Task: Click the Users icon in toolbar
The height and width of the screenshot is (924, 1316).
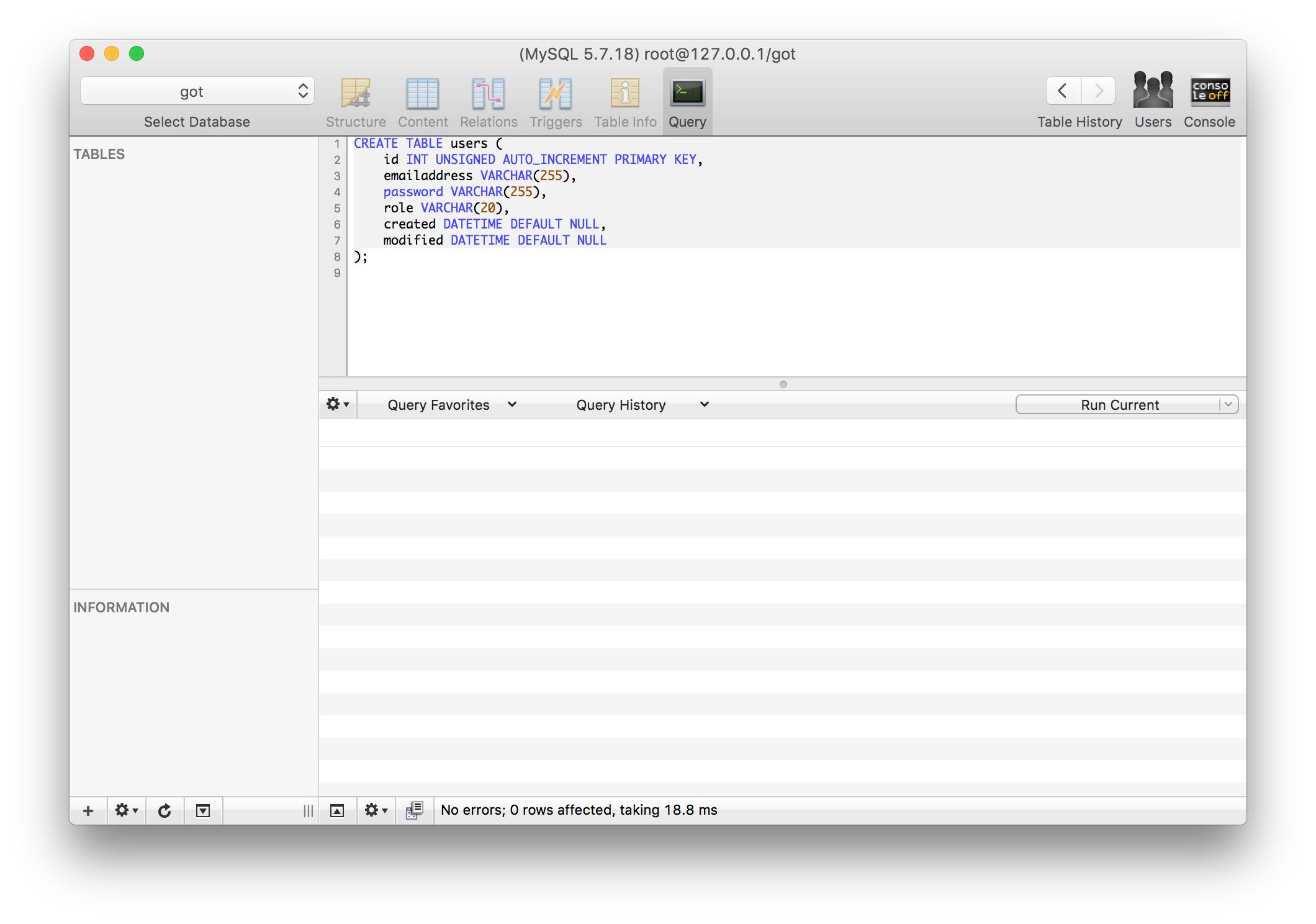Action: [1153, 91]
